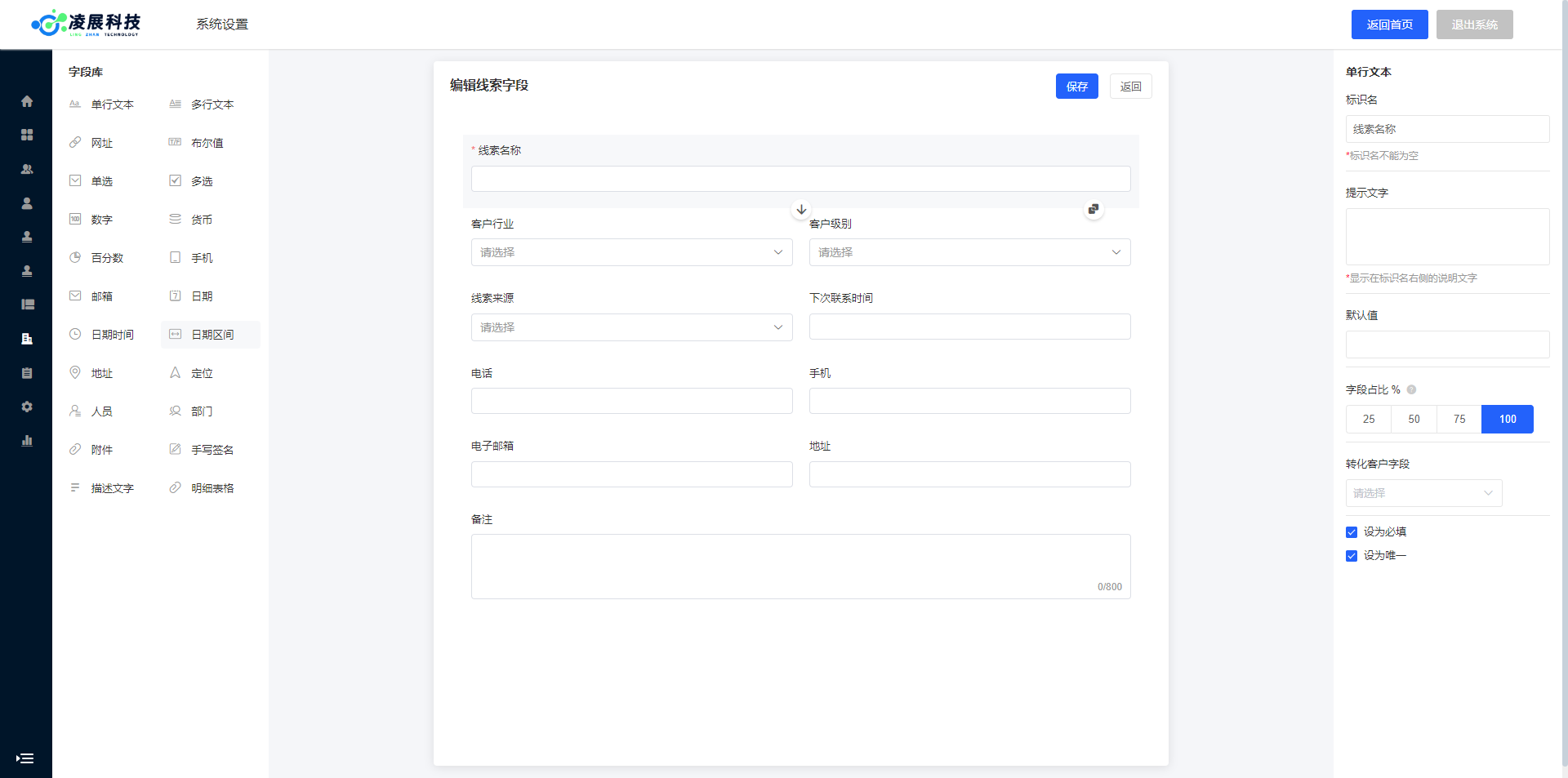The image size is (1568, 778).
Task: Move field down with the arrow icon
Action: tap(801, 210)
